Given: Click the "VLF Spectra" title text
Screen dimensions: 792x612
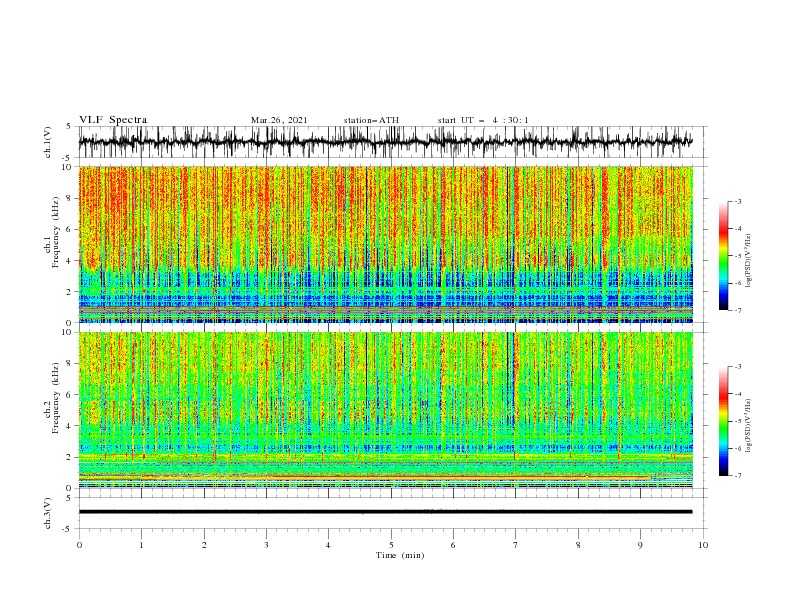Looking at the screenshot, I should (113, 120).
